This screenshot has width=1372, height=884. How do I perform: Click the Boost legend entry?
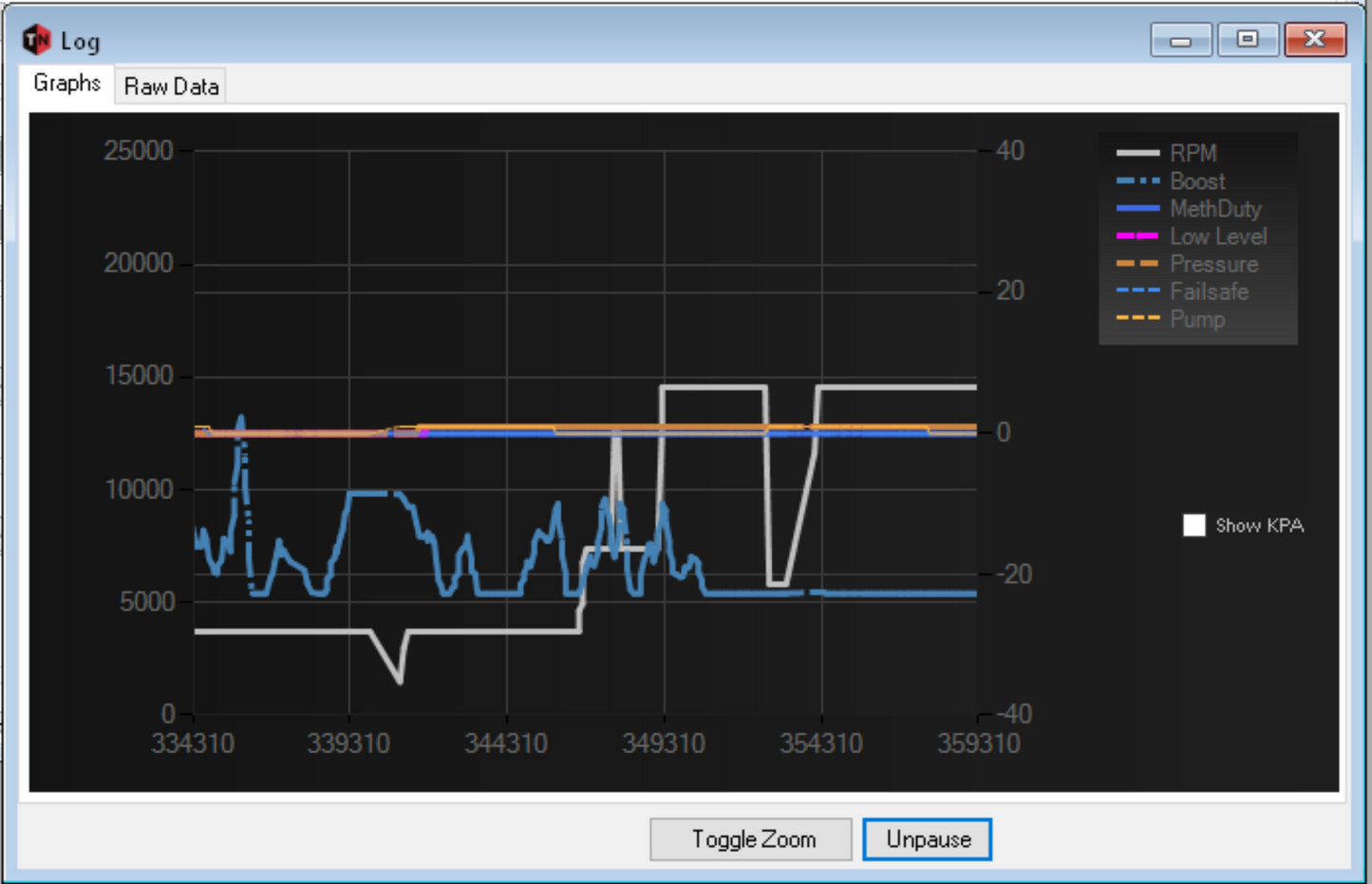tap(1196, 181)
